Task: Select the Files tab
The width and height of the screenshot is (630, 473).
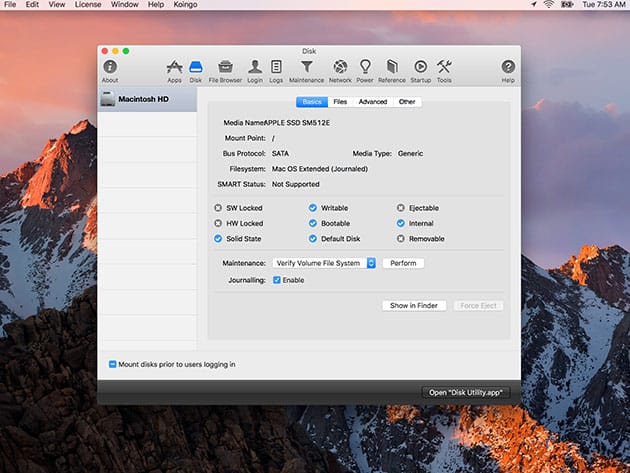Action: point(340,102)
